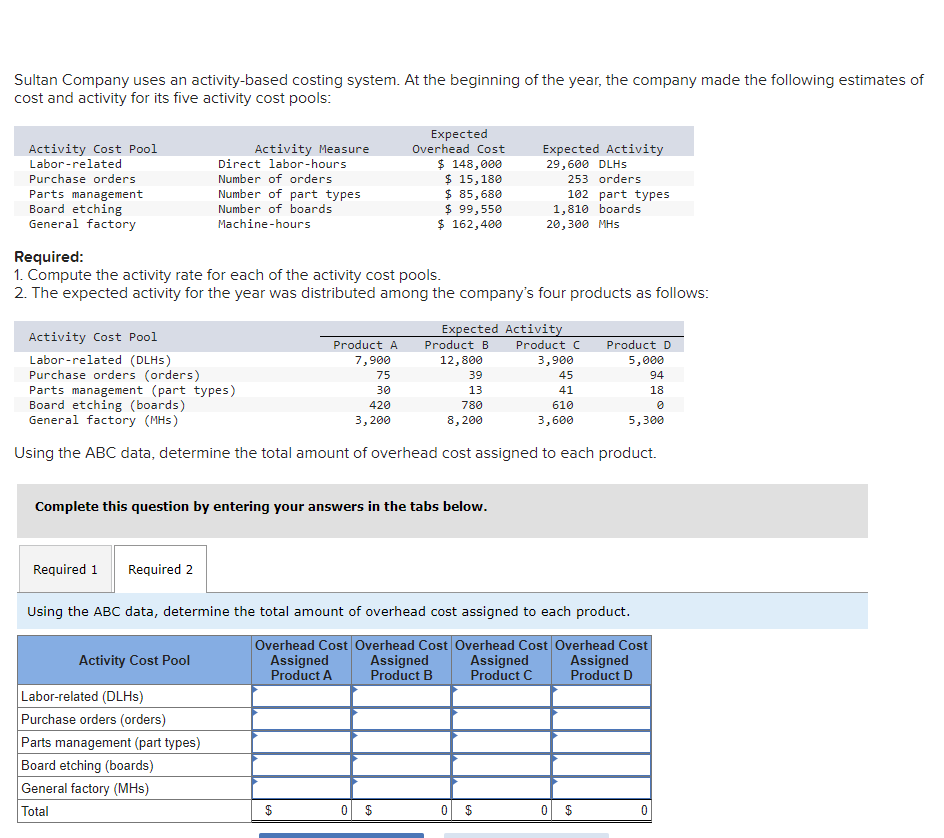Click the marker on General factory Product A cell
Image resolution: width=944 pixels, height=838 pixels.
pyautogui.click(x=254, y=782)
